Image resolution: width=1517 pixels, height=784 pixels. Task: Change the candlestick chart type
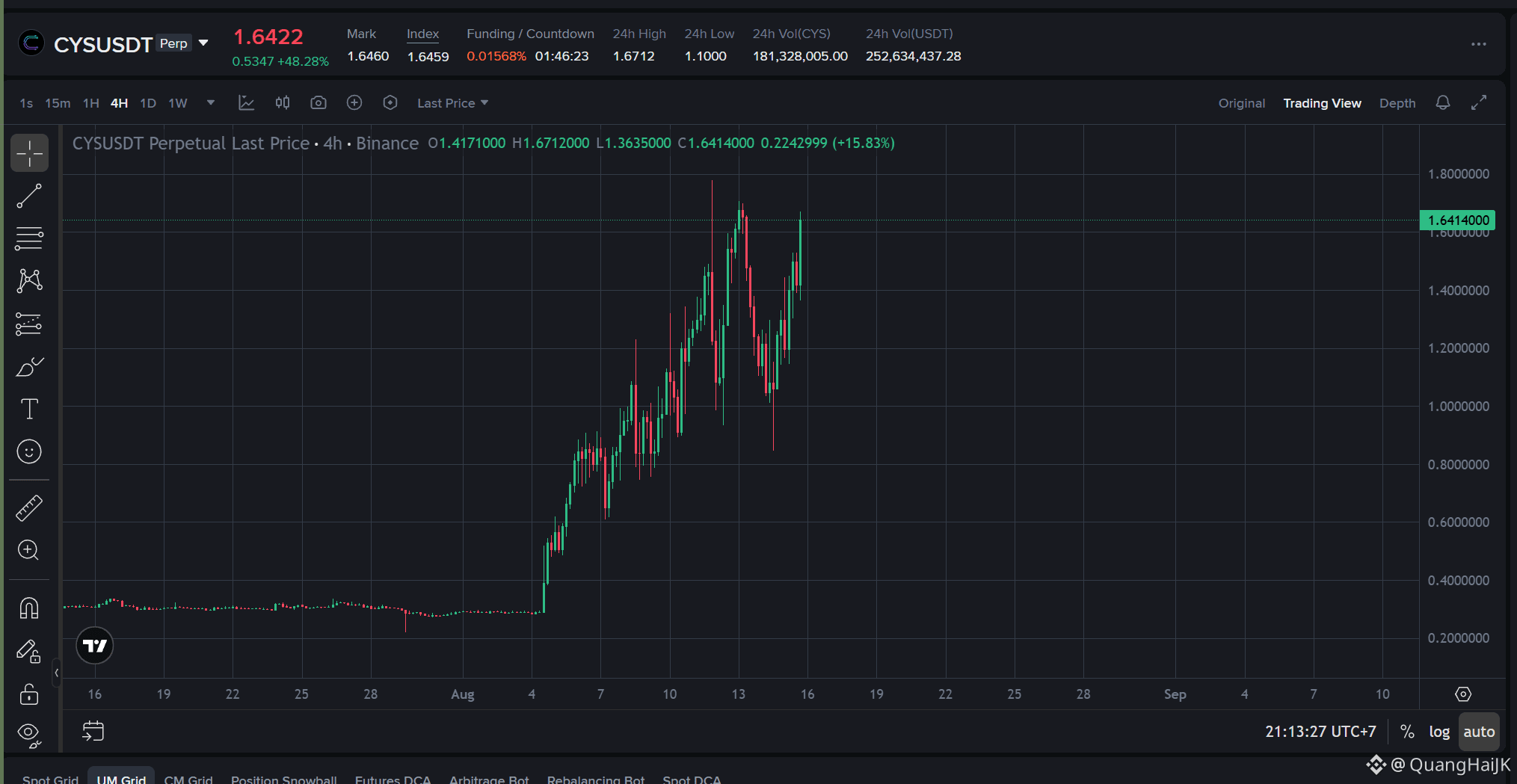pyautogui.click(x=283, y=103)
